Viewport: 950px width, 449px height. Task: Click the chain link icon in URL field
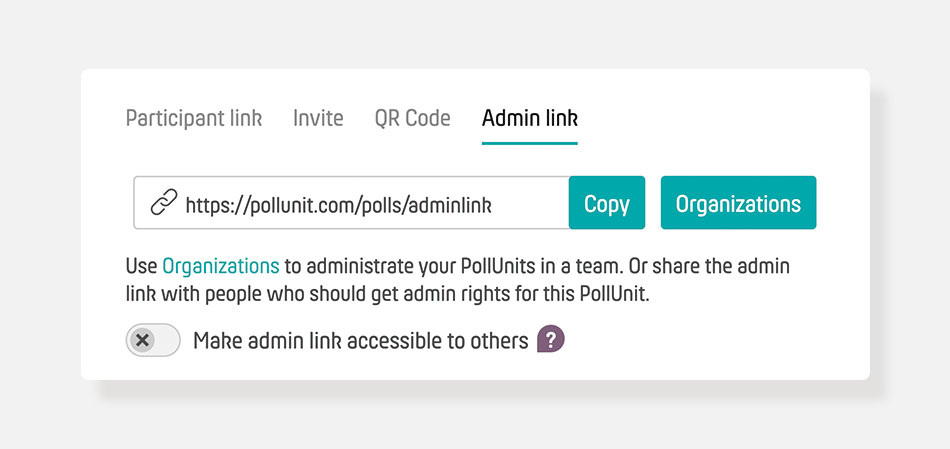click(x=164, y=202)
